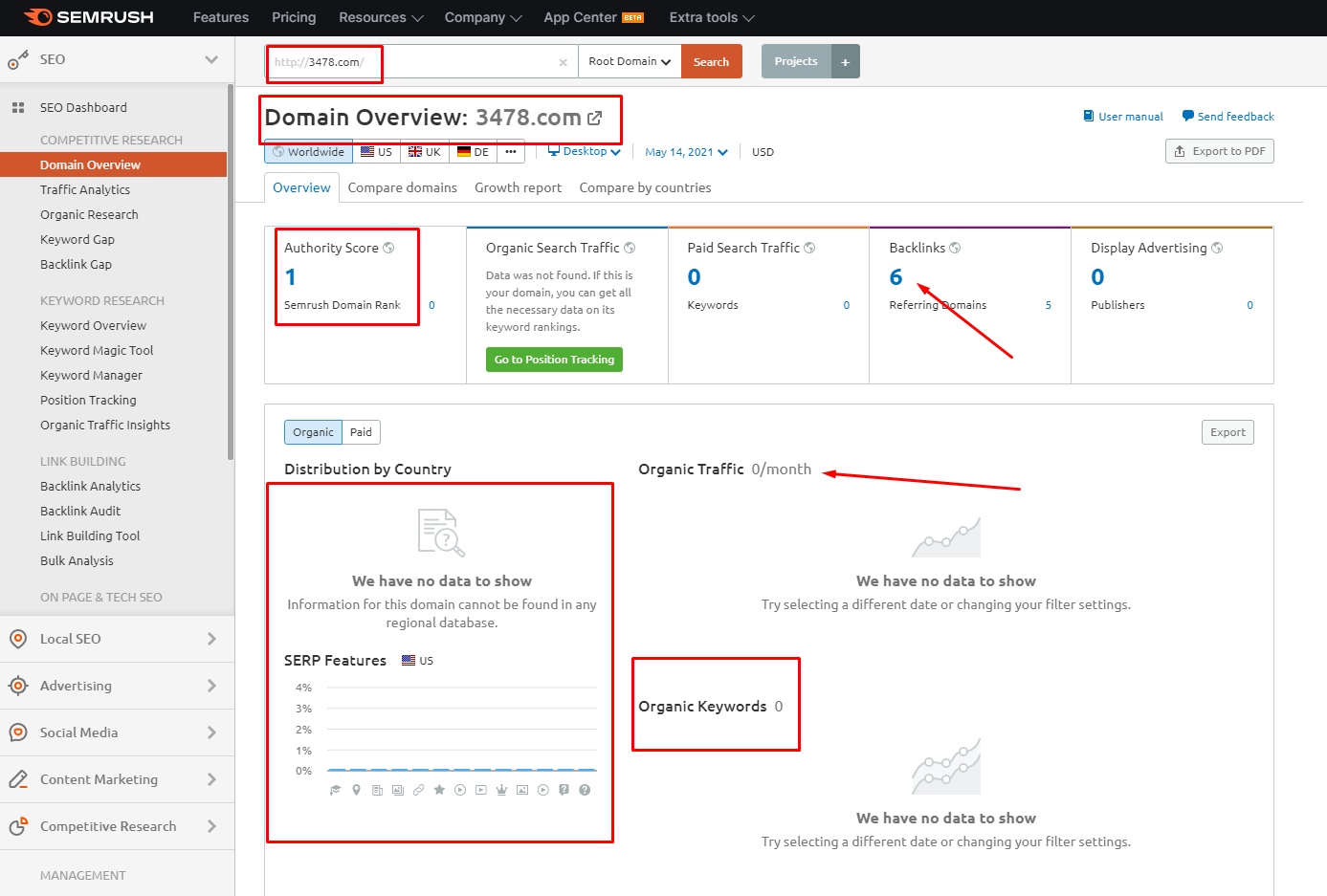Select the Paid toggle
The height and width of the screenshot is (896, 1327).
[361, 432]
